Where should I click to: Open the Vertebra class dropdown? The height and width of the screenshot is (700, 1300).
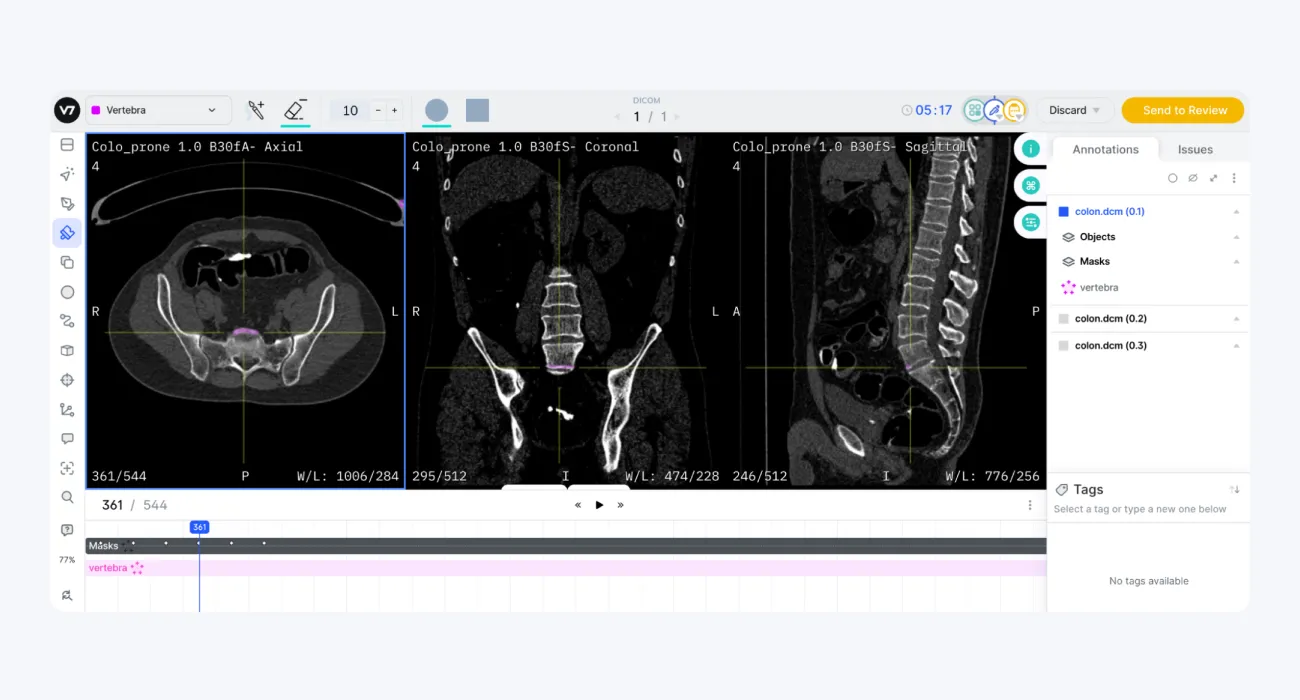coord(210,110)
